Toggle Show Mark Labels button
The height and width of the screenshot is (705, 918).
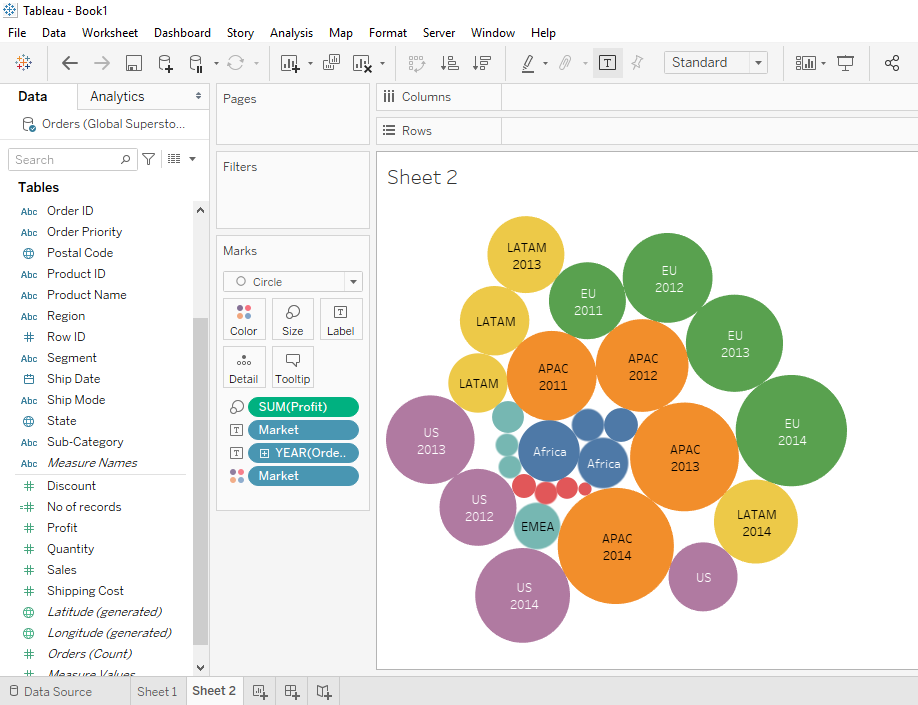pyautogui.click(x=607, y=63)
